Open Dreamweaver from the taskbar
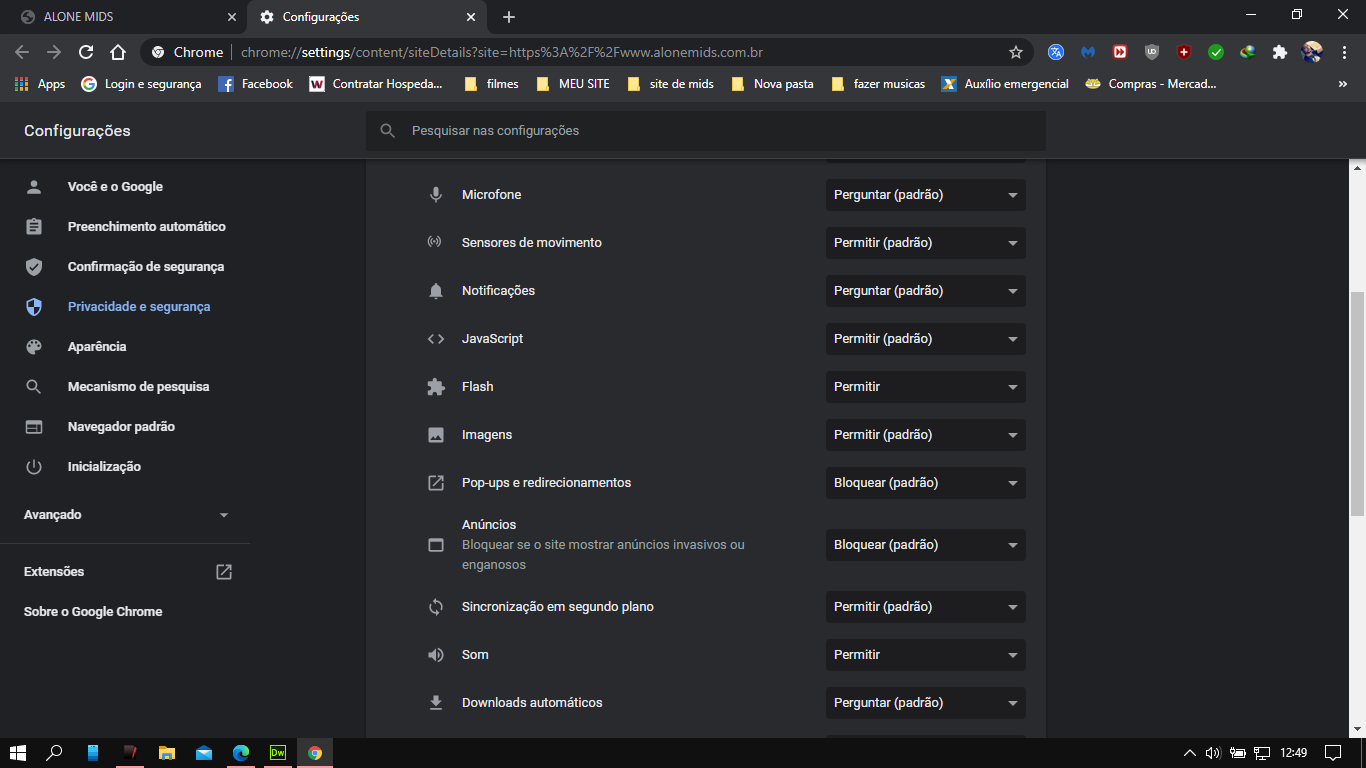The height and width of the screenshot is (768, 1366). point(278,753)
